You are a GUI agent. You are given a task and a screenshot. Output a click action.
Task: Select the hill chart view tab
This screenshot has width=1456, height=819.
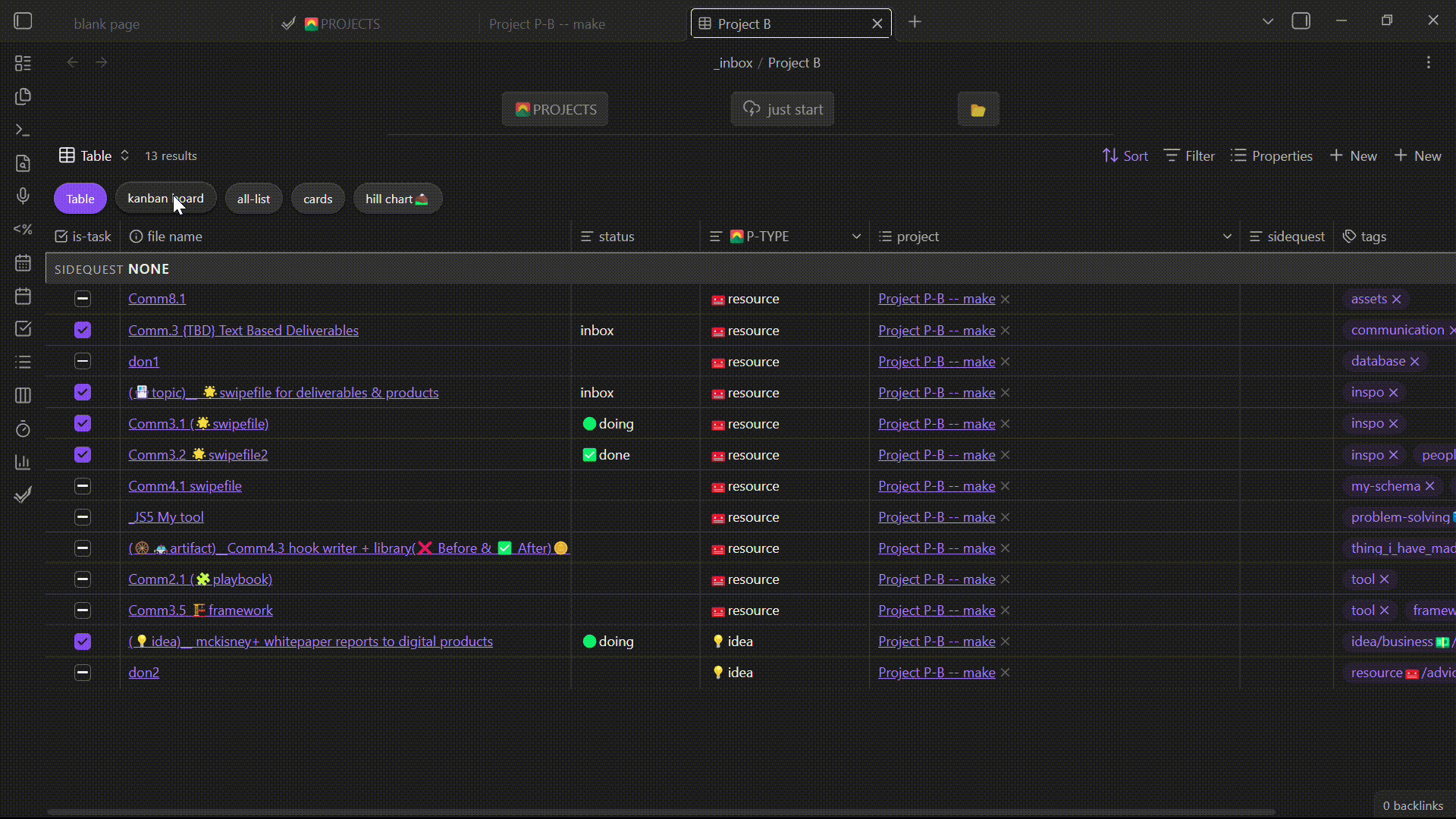(397, 199)
